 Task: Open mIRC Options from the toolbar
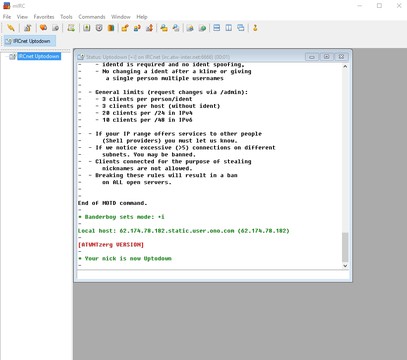(28, 28)
